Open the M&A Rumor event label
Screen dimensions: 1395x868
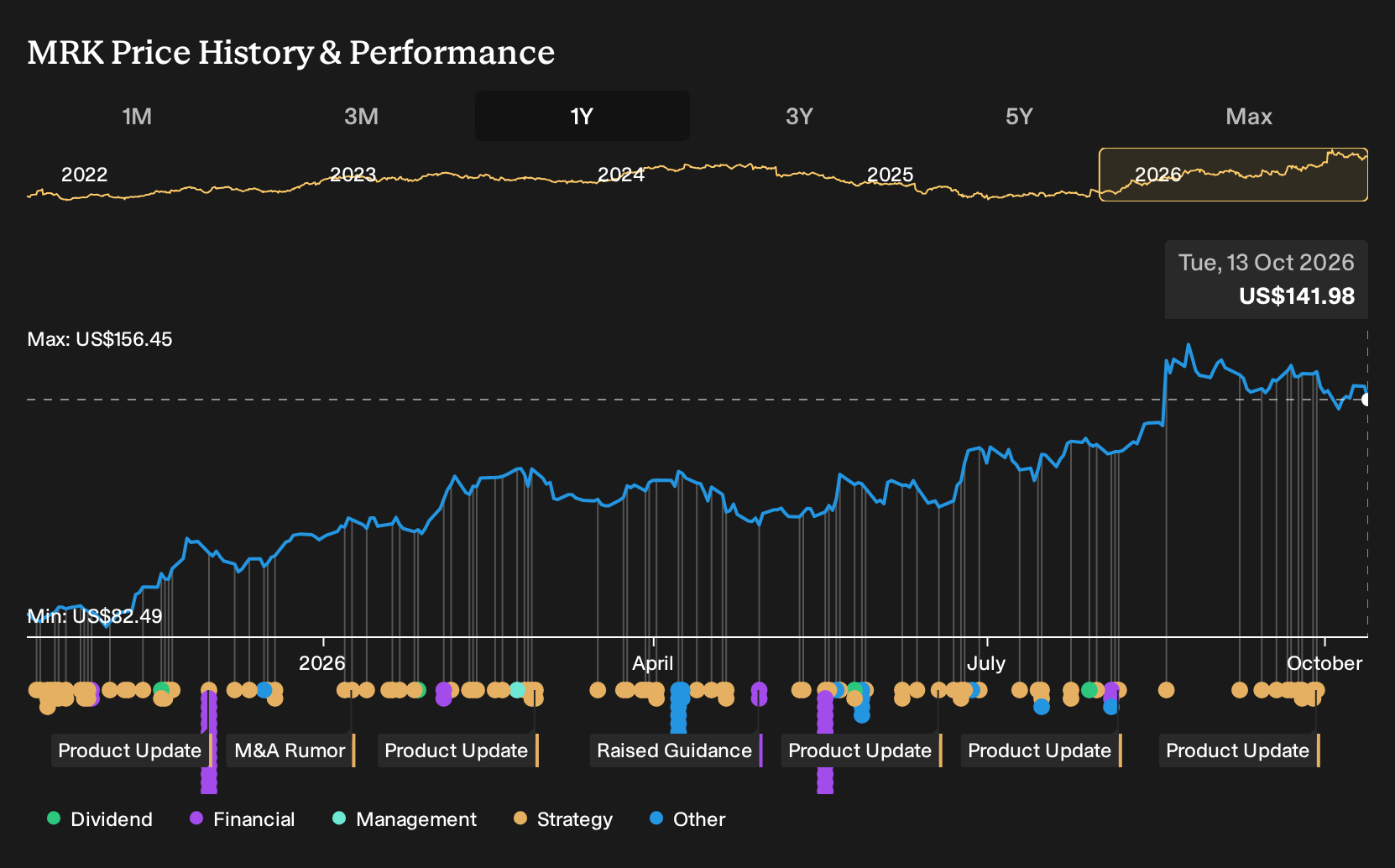click(x=290, y=750)
